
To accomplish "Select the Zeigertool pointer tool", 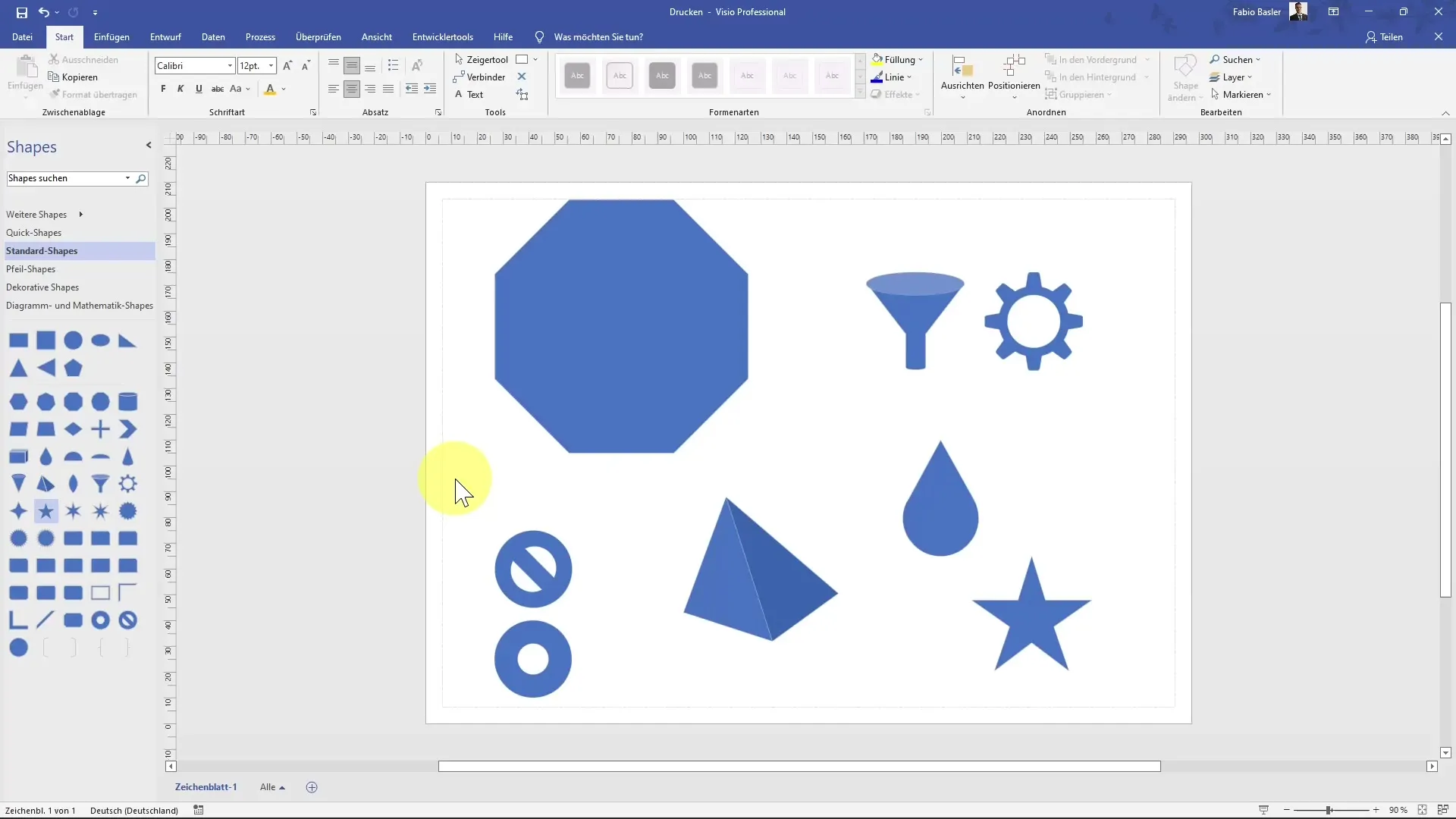I will (x=482, y=59).
